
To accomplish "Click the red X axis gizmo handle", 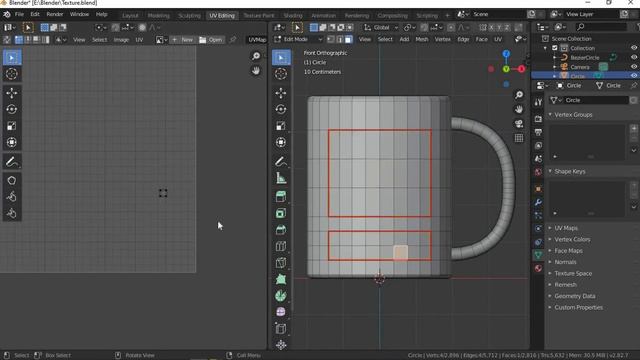I will pos(522,69).
